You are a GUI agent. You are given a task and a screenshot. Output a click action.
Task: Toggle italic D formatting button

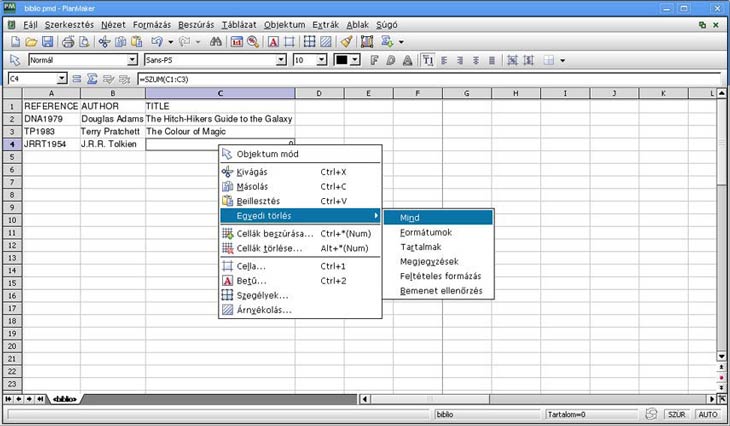pyautogui.click(x=391, y=60)
